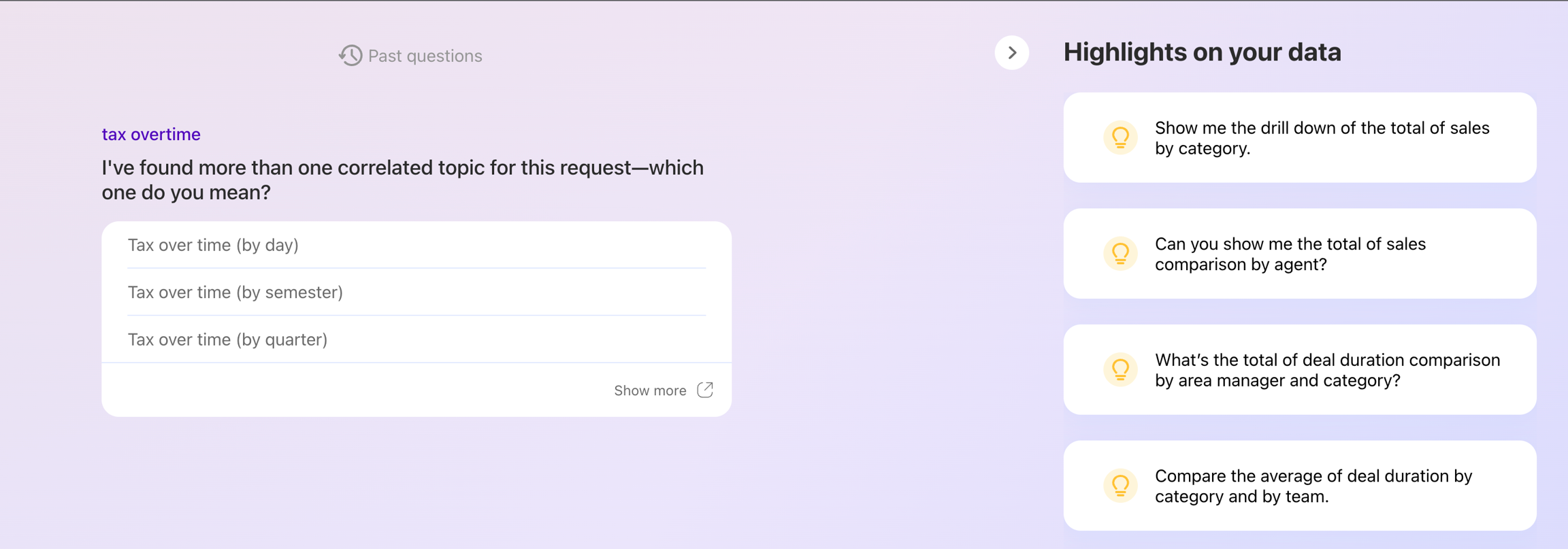This screenshot has height=549, width=1568.
Task: Click lightbulb icon beside deal duration comparison highlight
Action: (1120, 369)
